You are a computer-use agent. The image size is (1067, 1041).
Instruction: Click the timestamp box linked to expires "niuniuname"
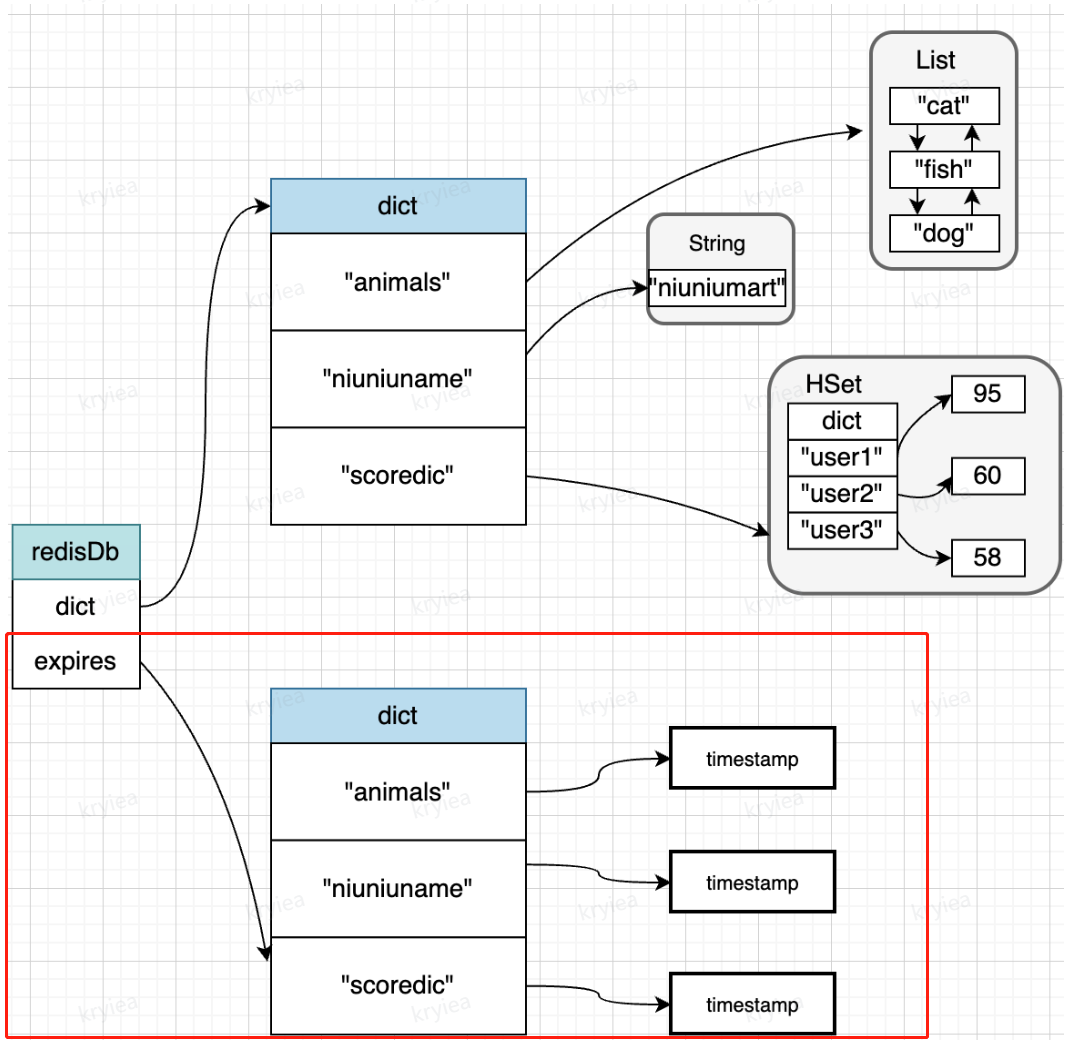pos(752,883)
